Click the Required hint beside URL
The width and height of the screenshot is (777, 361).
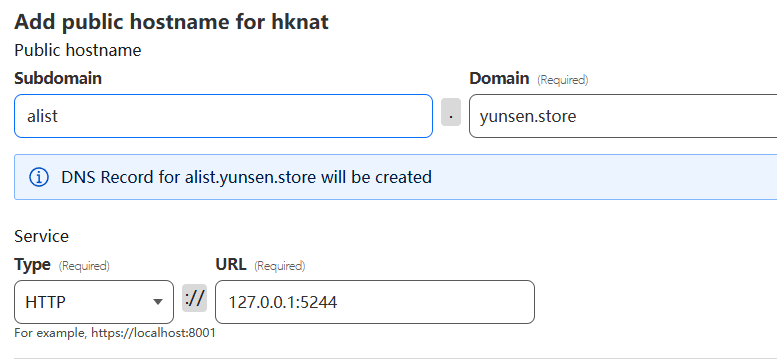pos(279,266)
